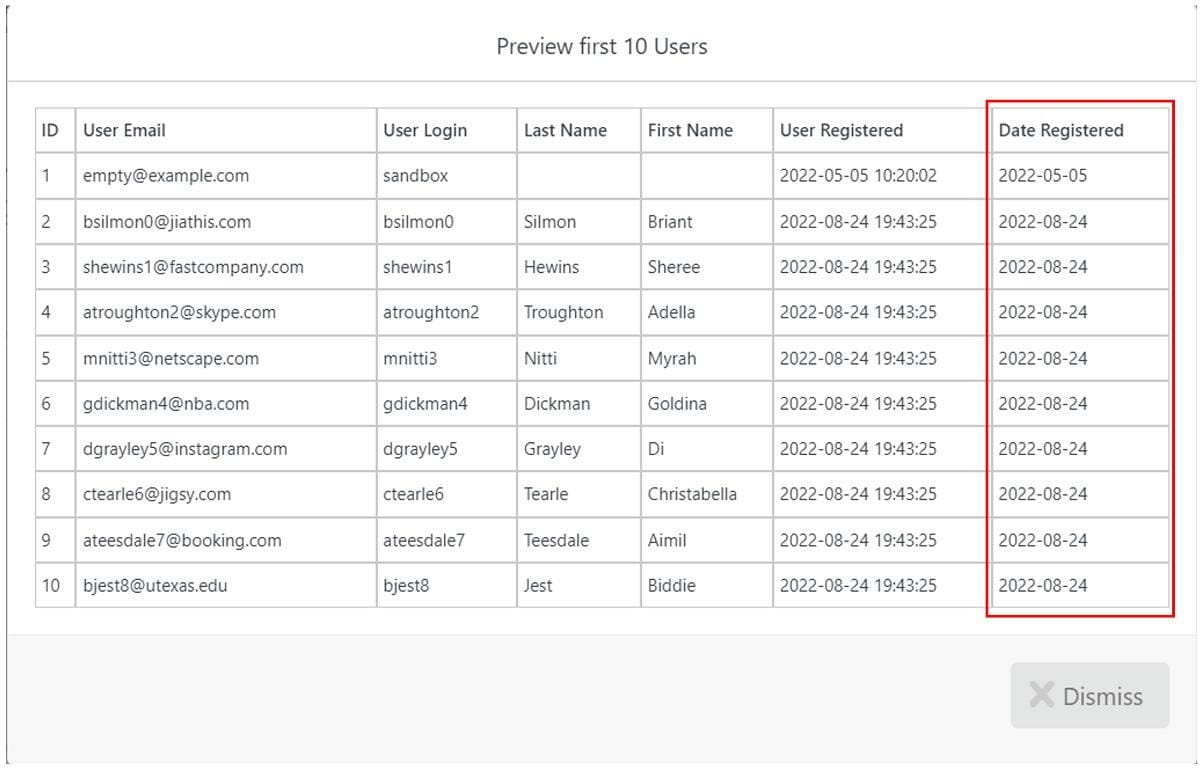Click email mnitti3@netscape.com
1200x768 pixels.
point(171,358)
